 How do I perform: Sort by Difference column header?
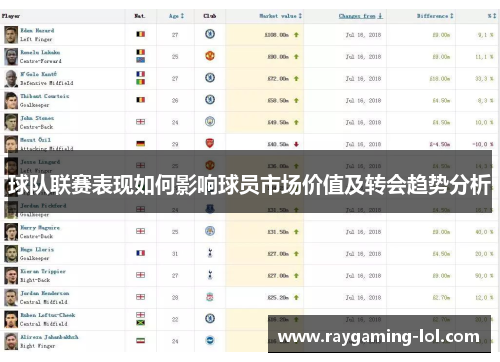(435, 16)
